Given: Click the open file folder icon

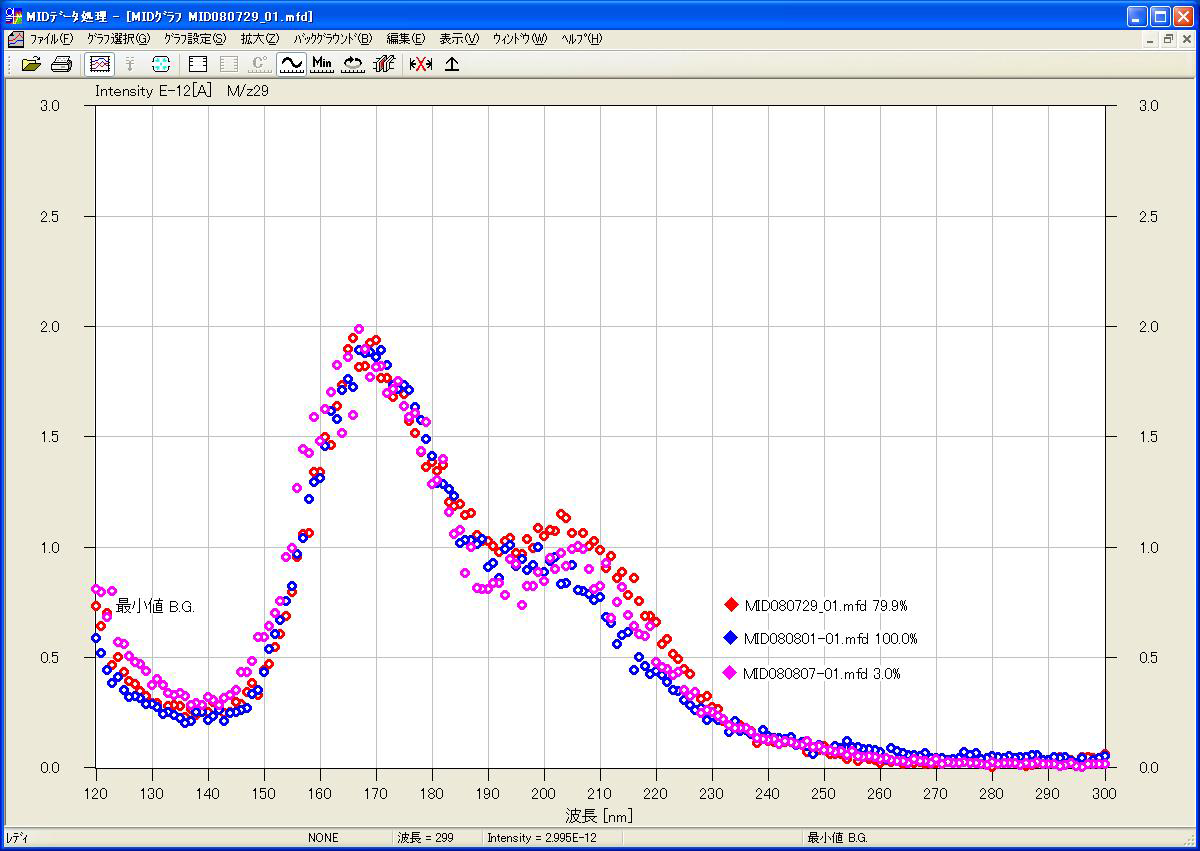Looking at the screenshot, I should [31, 64].
